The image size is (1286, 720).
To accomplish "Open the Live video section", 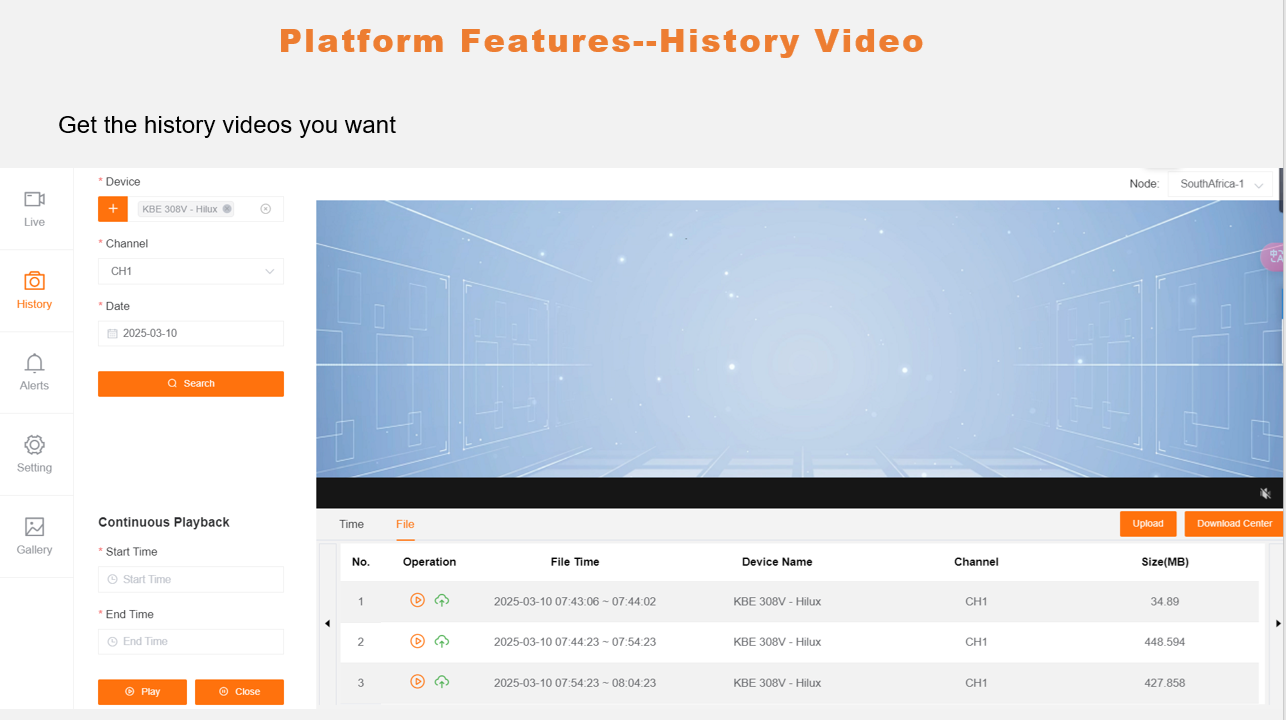I will tap(35, 208).
